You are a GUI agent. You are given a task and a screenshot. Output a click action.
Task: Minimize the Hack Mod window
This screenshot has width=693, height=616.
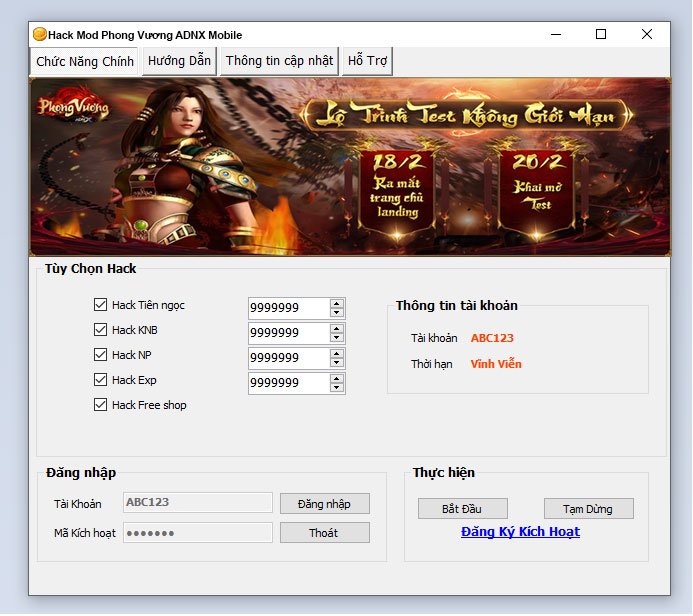point(556,34)
